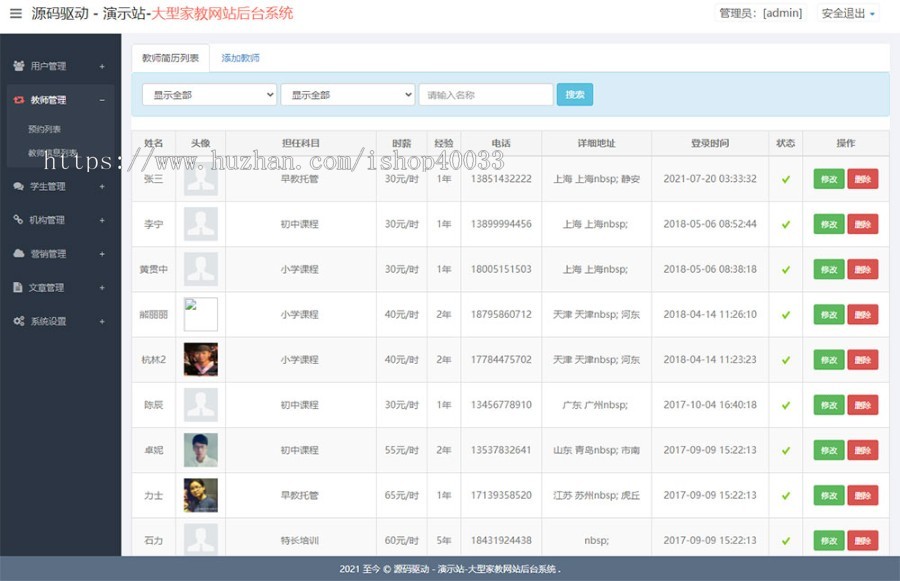
Task: Switch to the 添加教师 tab
Action: [x=241, y=59]
